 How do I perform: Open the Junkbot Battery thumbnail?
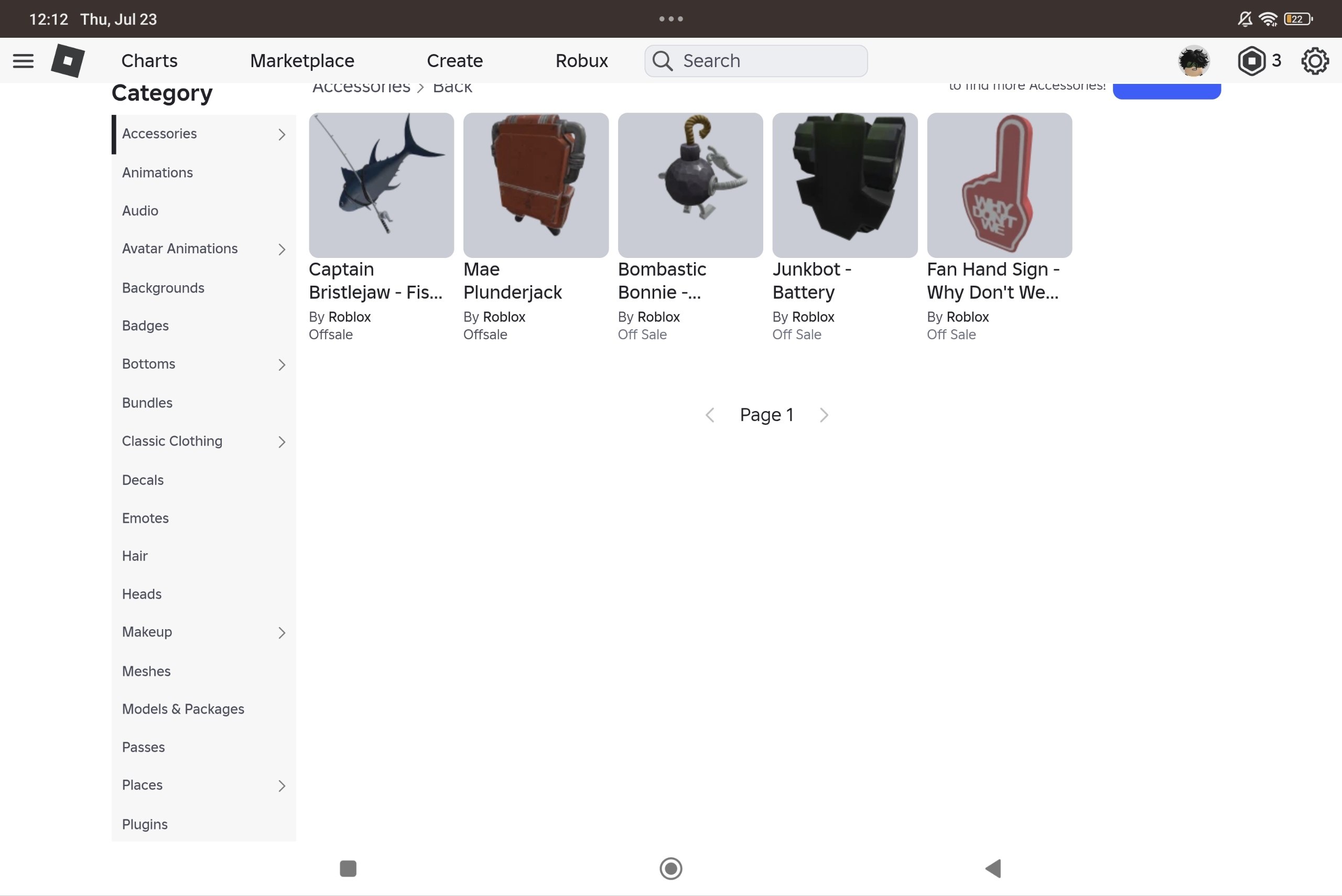(x=845, y=185)
